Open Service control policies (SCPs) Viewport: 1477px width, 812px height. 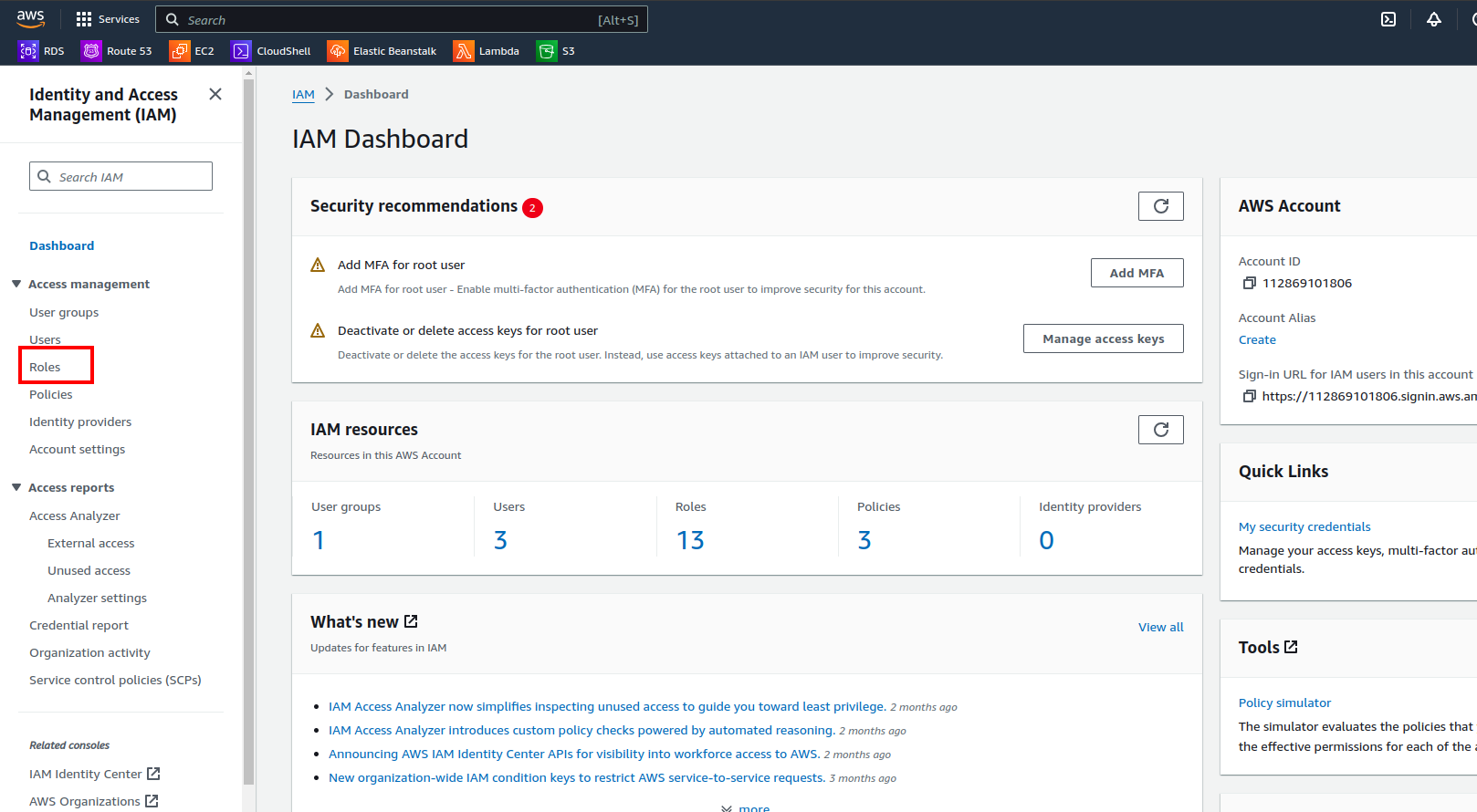pyautogui.click(x=116, y=680)
